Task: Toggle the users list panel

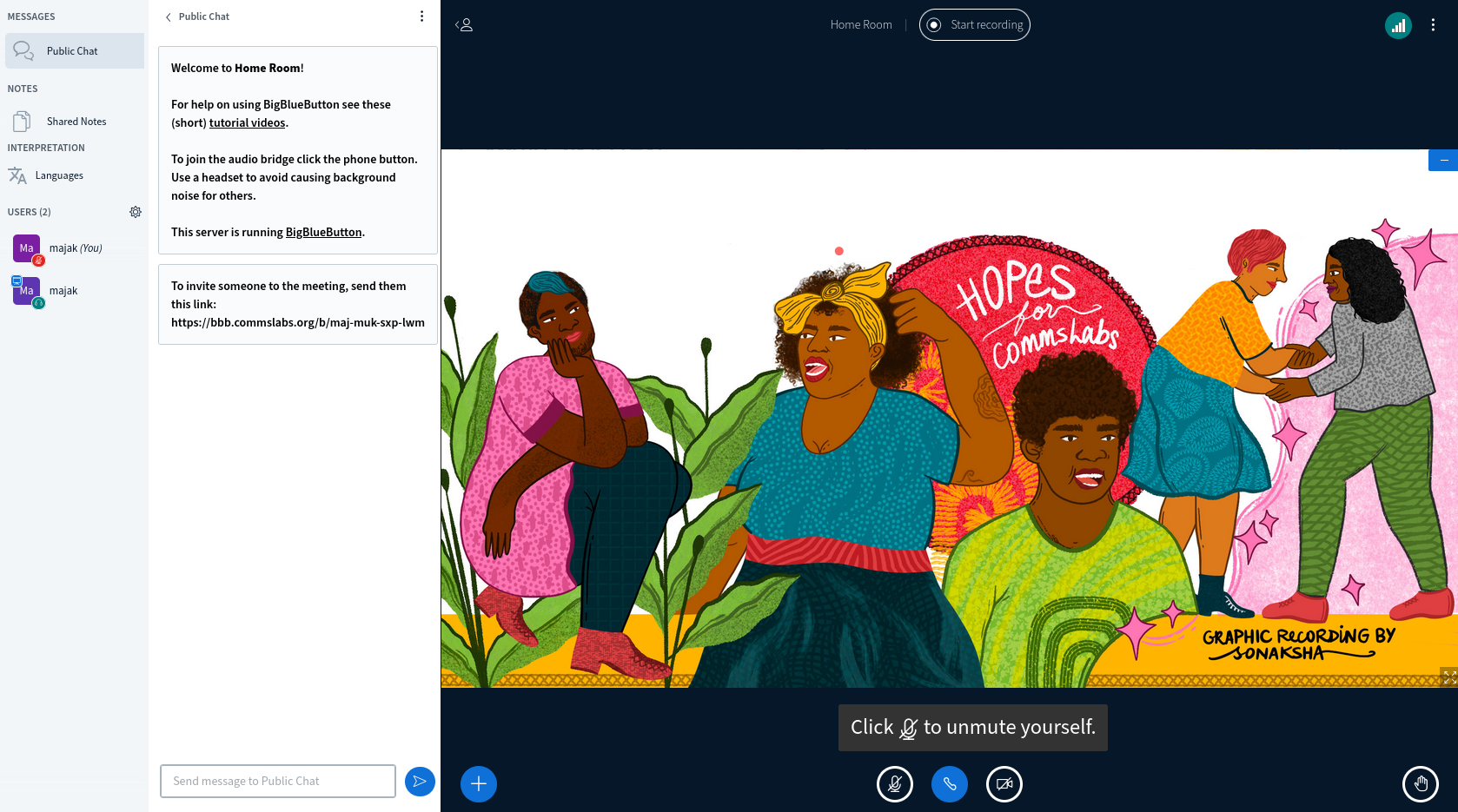Action: [x=464, y=25]
